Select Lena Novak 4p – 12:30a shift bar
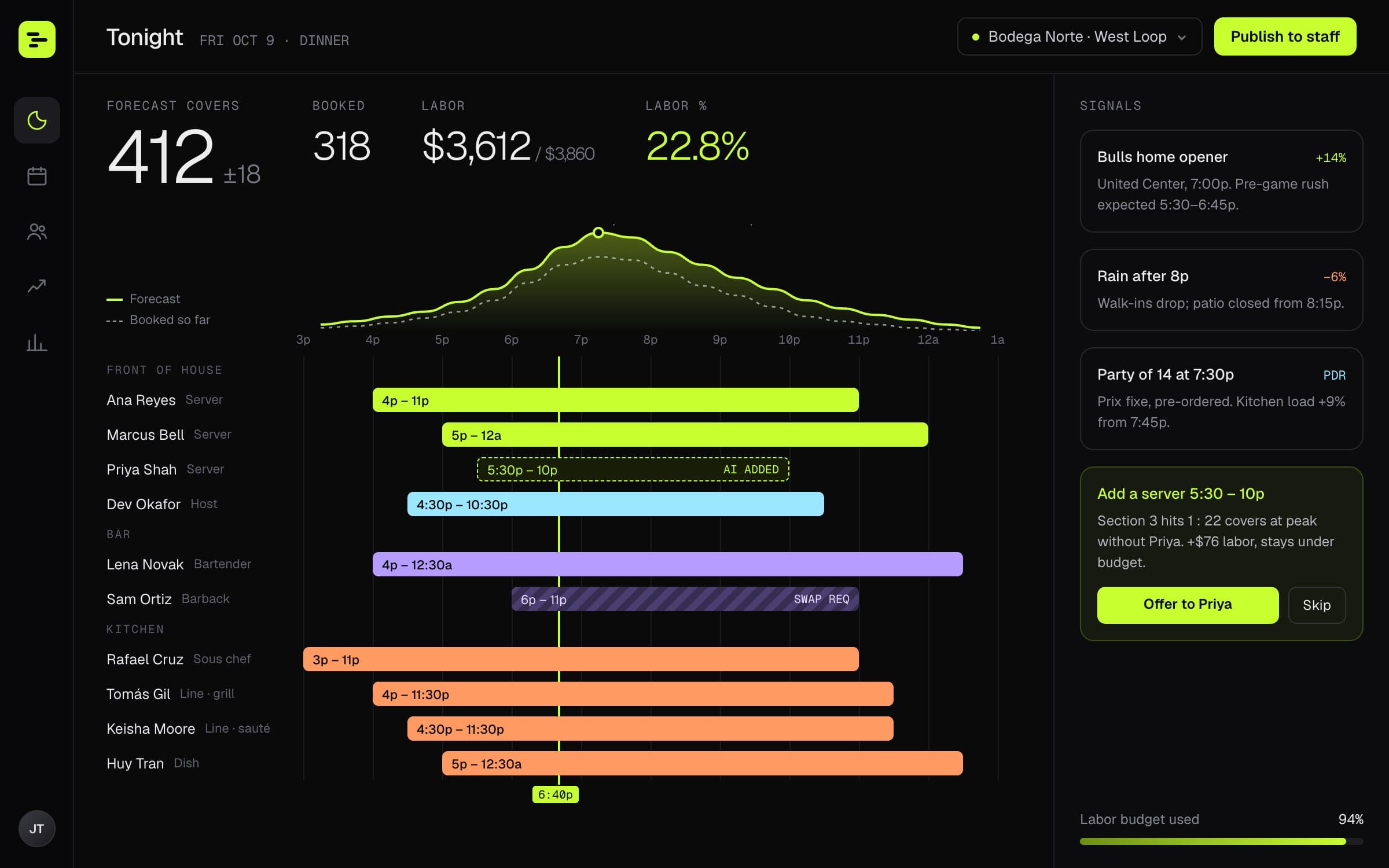 (668, 564)
